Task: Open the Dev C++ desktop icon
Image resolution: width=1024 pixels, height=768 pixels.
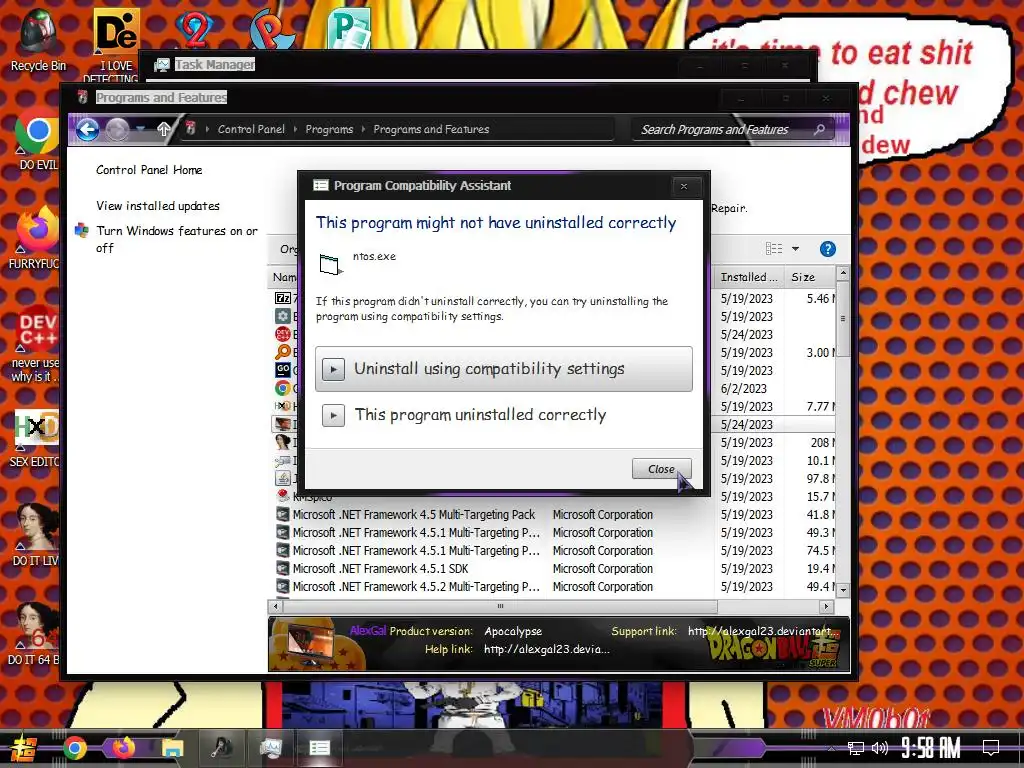Action: click(x=36, y=344)
